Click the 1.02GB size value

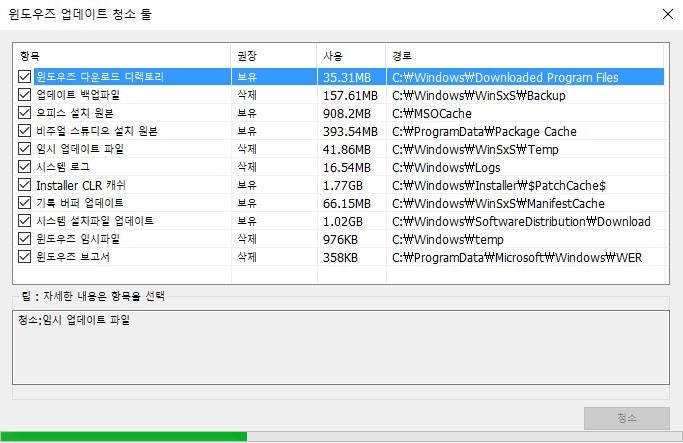click(343, 222)
